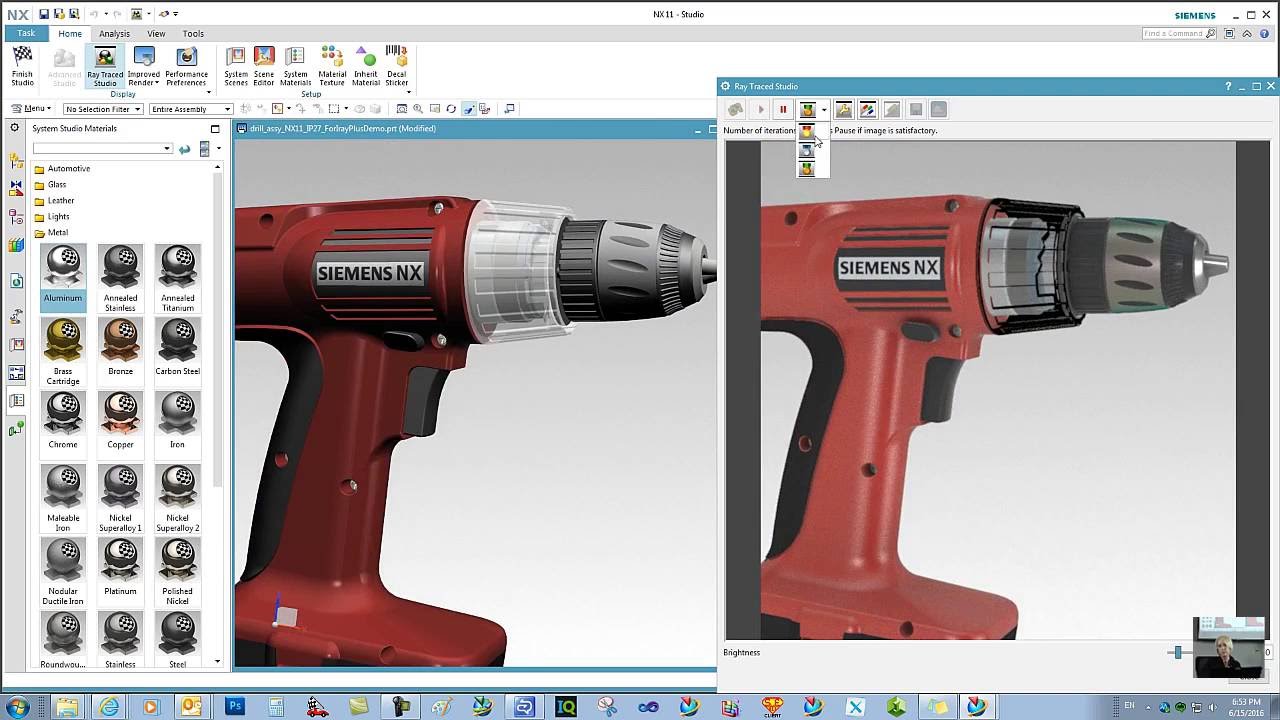Click the System Studio Materials panel maximize box

pos(214,129)
